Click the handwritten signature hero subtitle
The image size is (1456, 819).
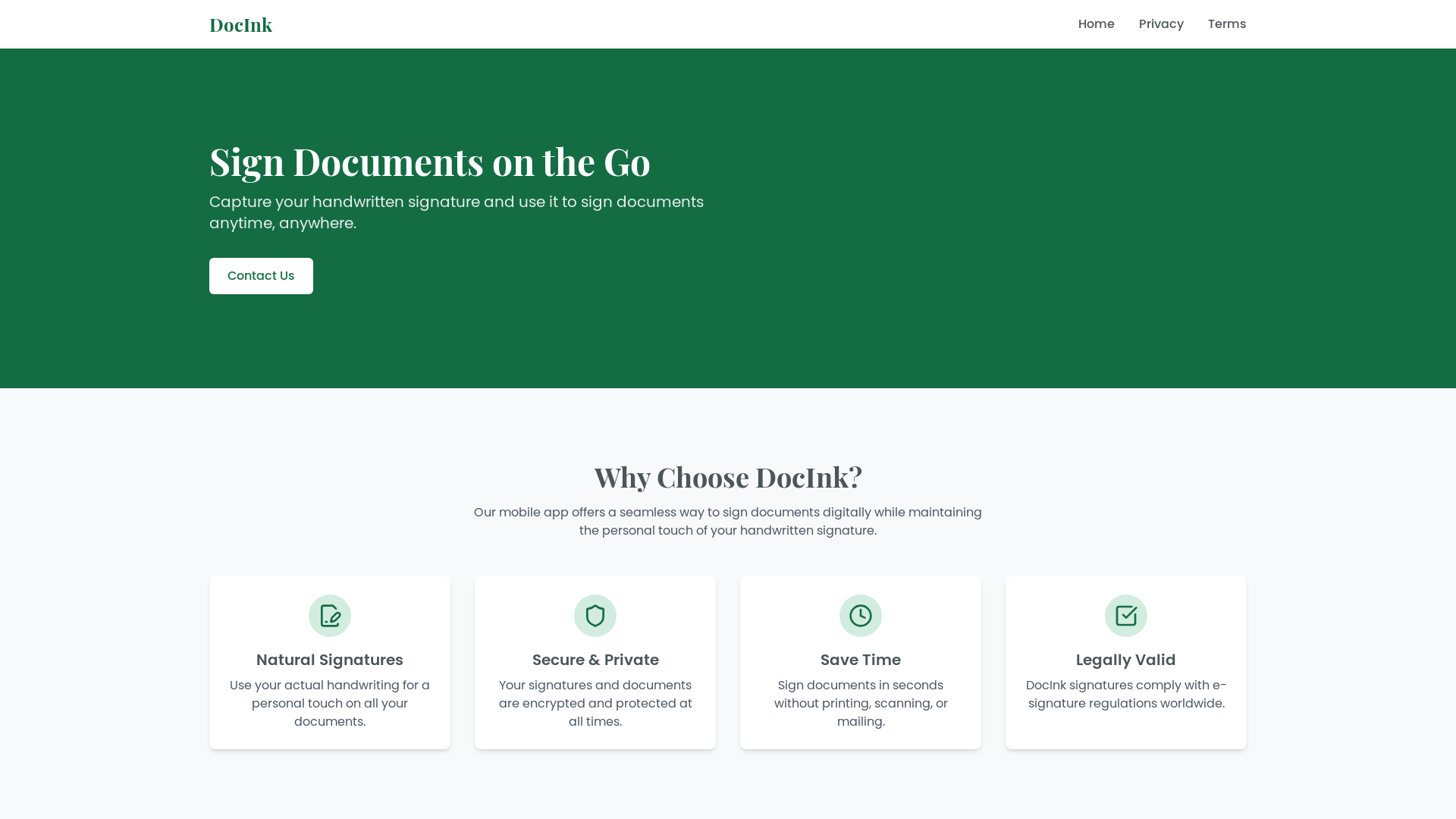click(457, 212)
